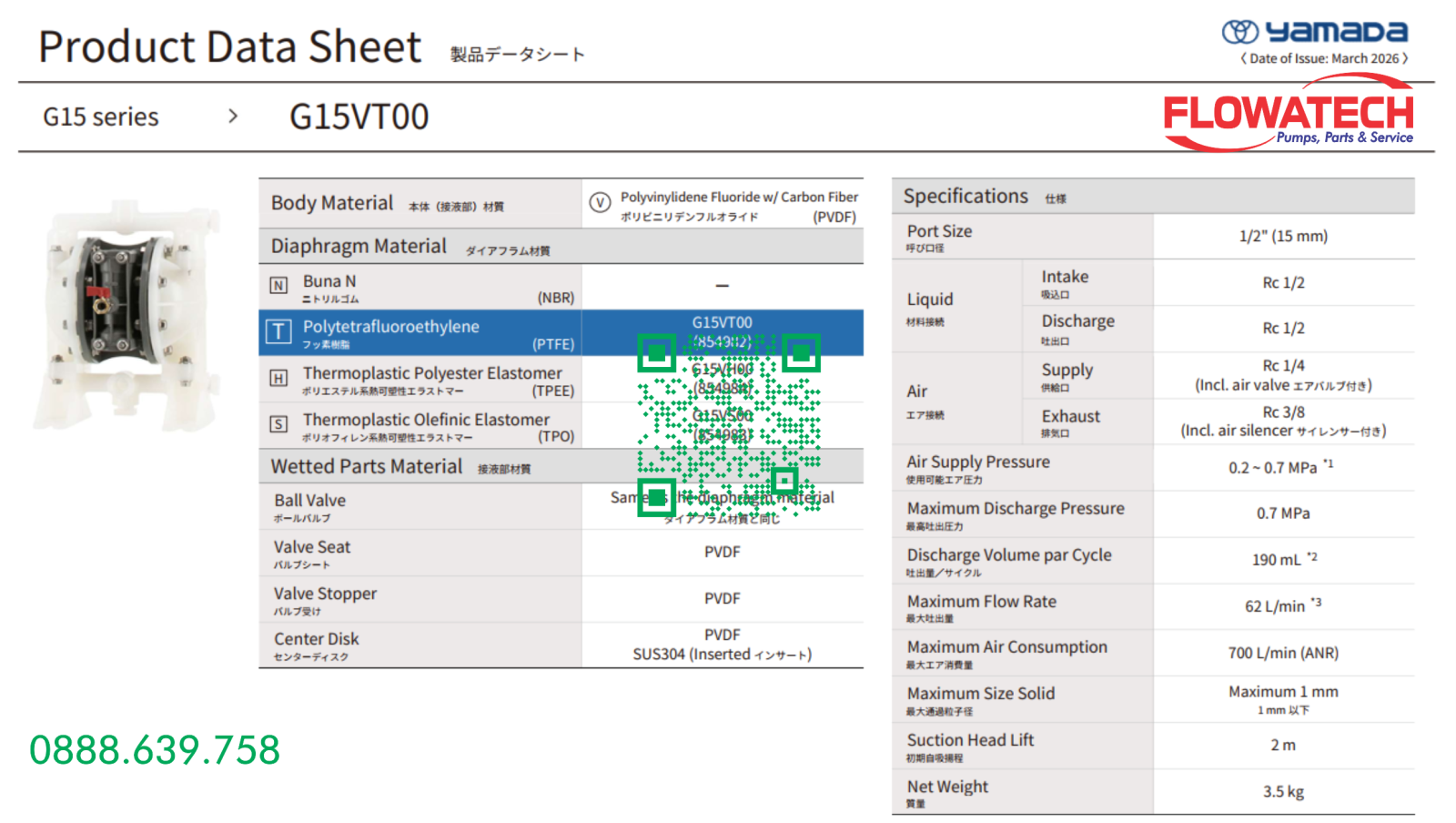
Task: Click the Exhaust Rc 3/8 value
Action: pos(1283,412)
